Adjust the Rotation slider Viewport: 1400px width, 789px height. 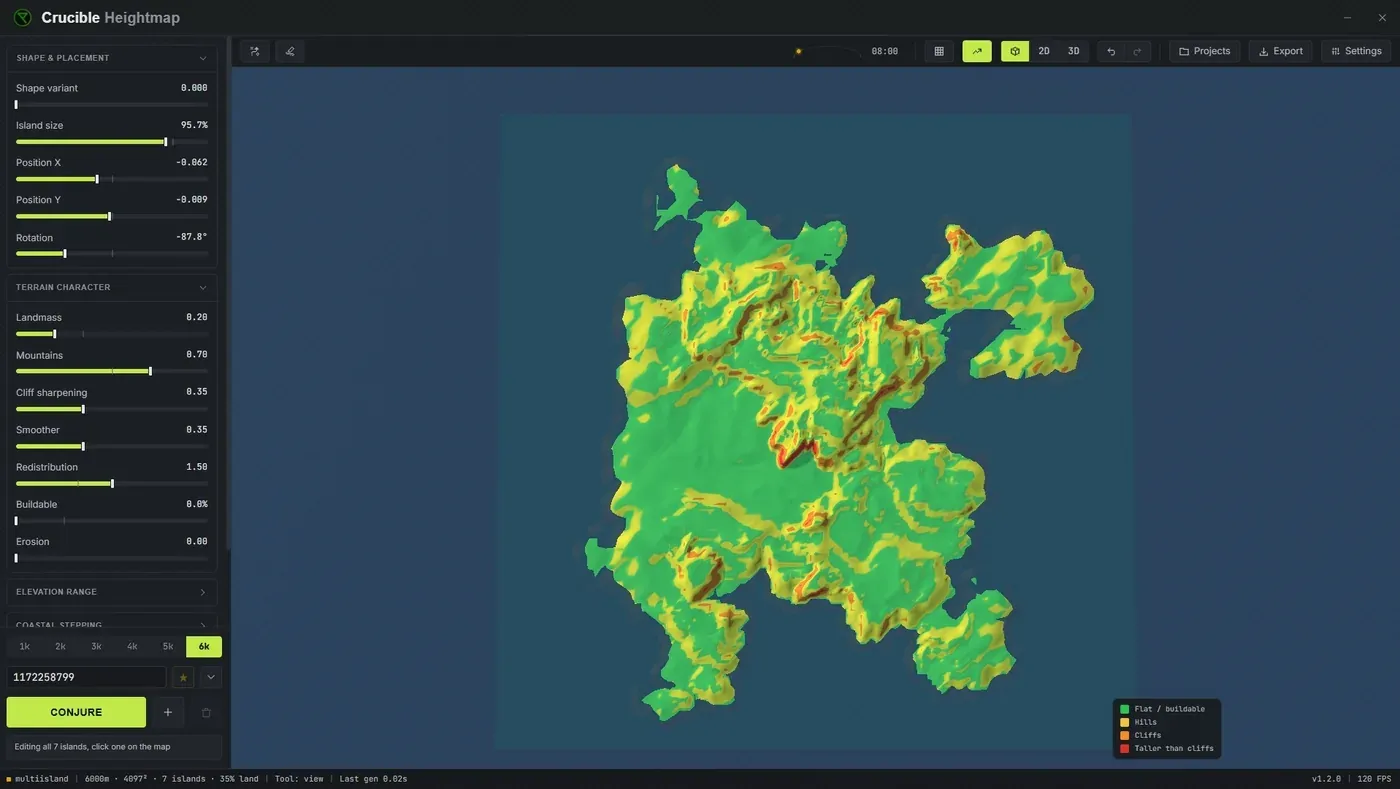click(112, 254)
